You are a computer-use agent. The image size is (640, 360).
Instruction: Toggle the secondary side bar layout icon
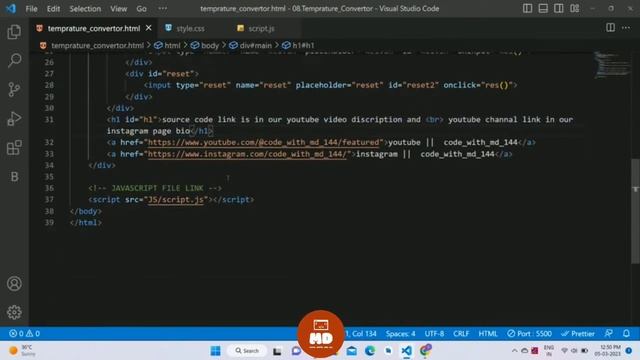pyautogui.click(x=558, y=8)
